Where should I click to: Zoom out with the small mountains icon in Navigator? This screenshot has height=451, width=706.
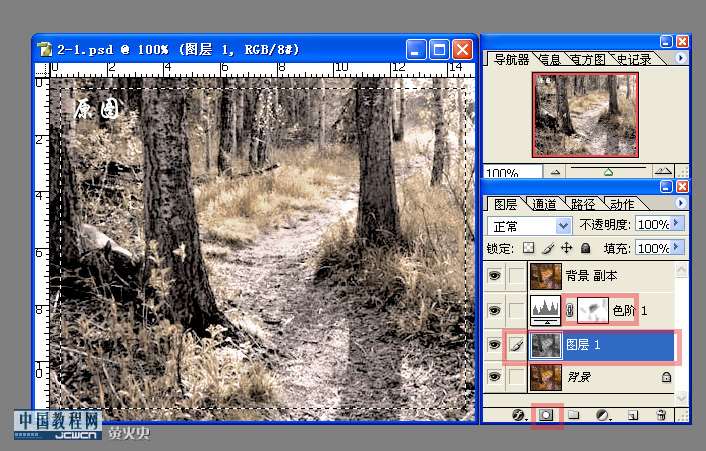[x=556, y=172]
